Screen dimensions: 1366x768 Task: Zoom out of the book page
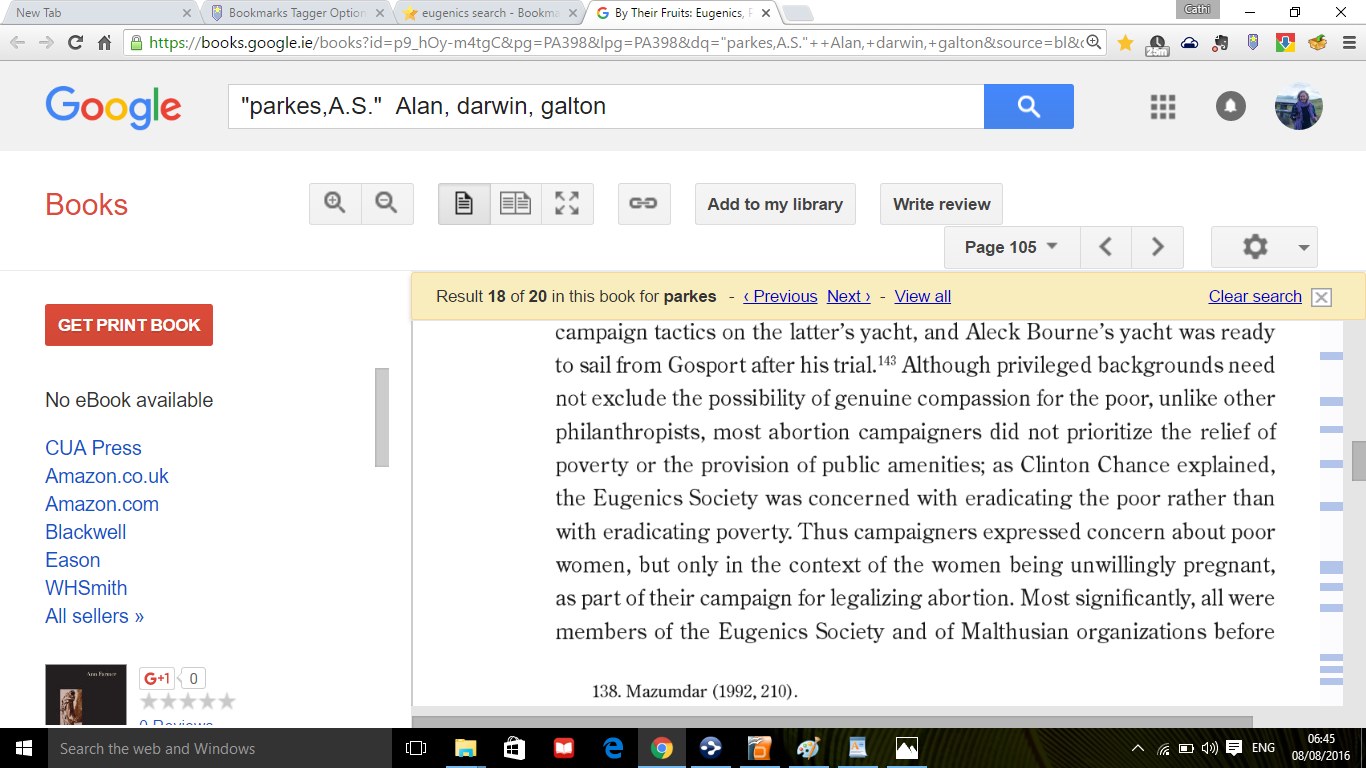pos(387,204)
